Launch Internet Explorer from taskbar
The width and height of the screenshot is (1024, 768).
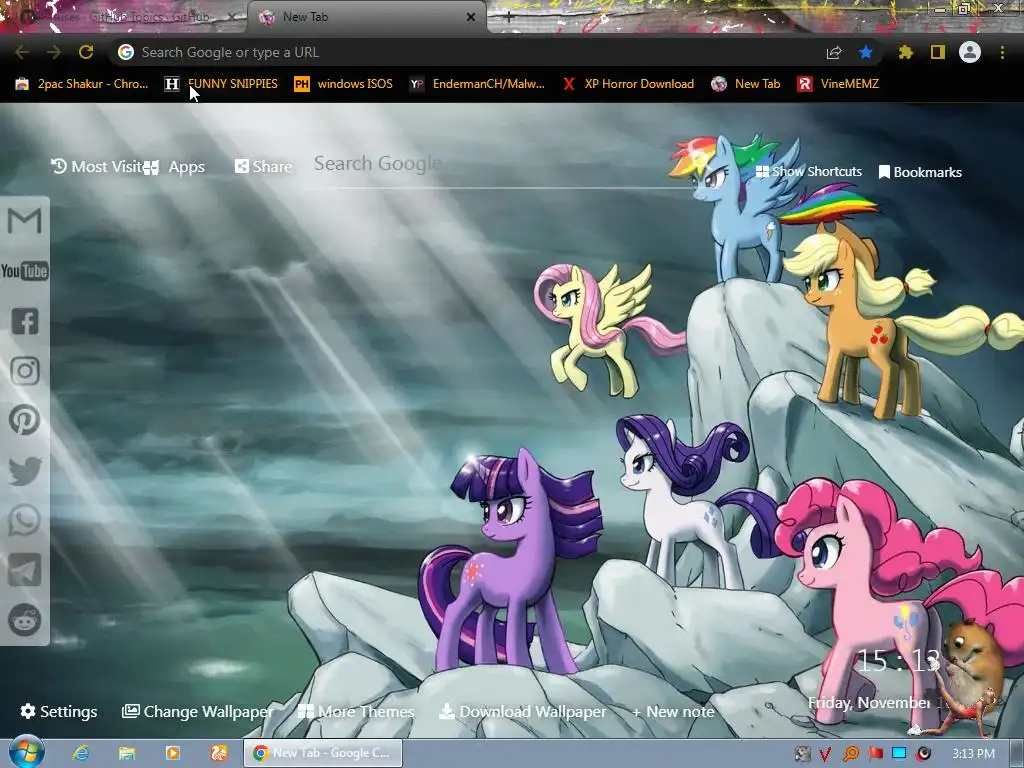coord(81,753)
